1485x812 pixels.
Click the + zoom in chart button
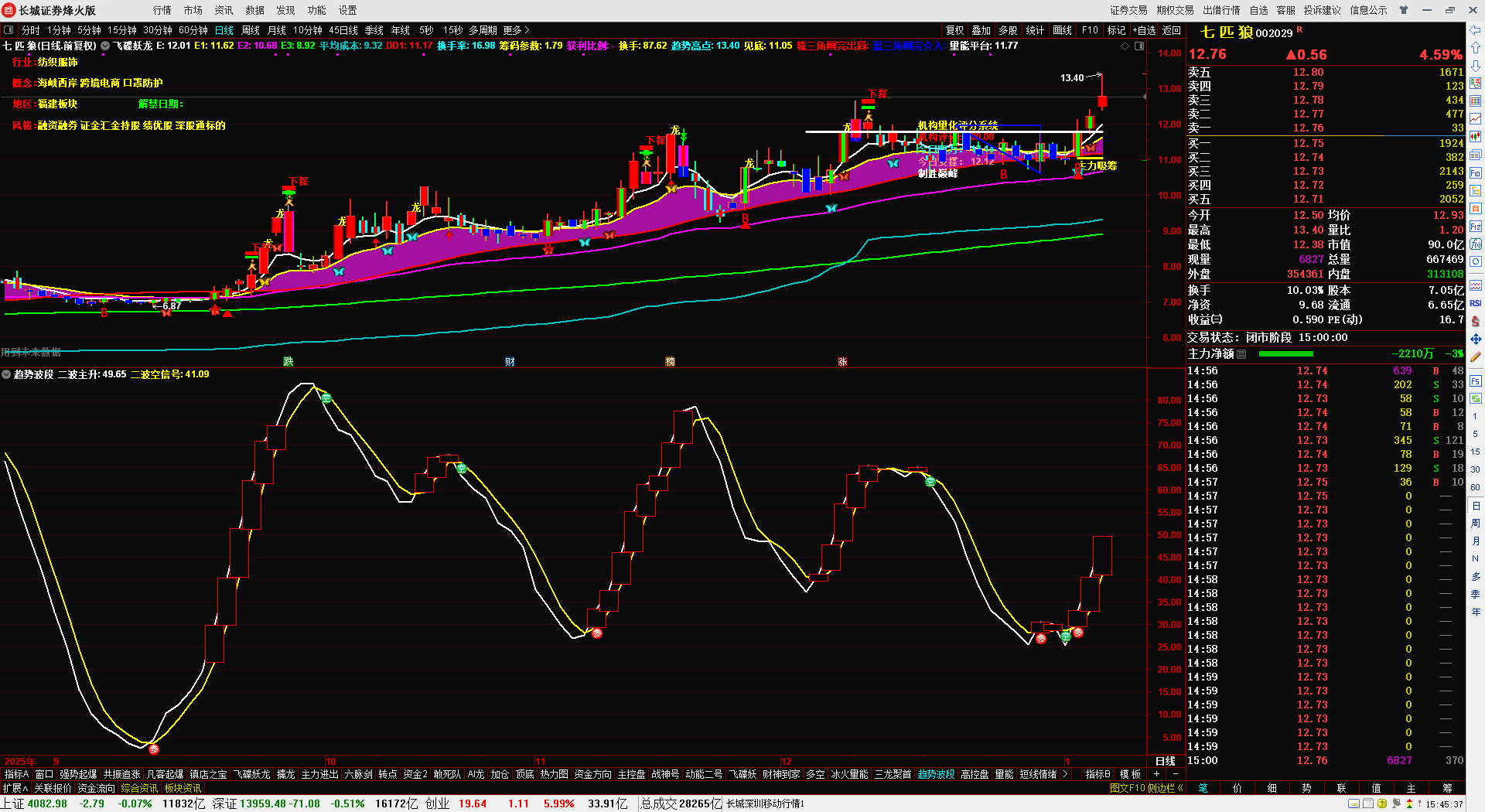(1157, 774)
